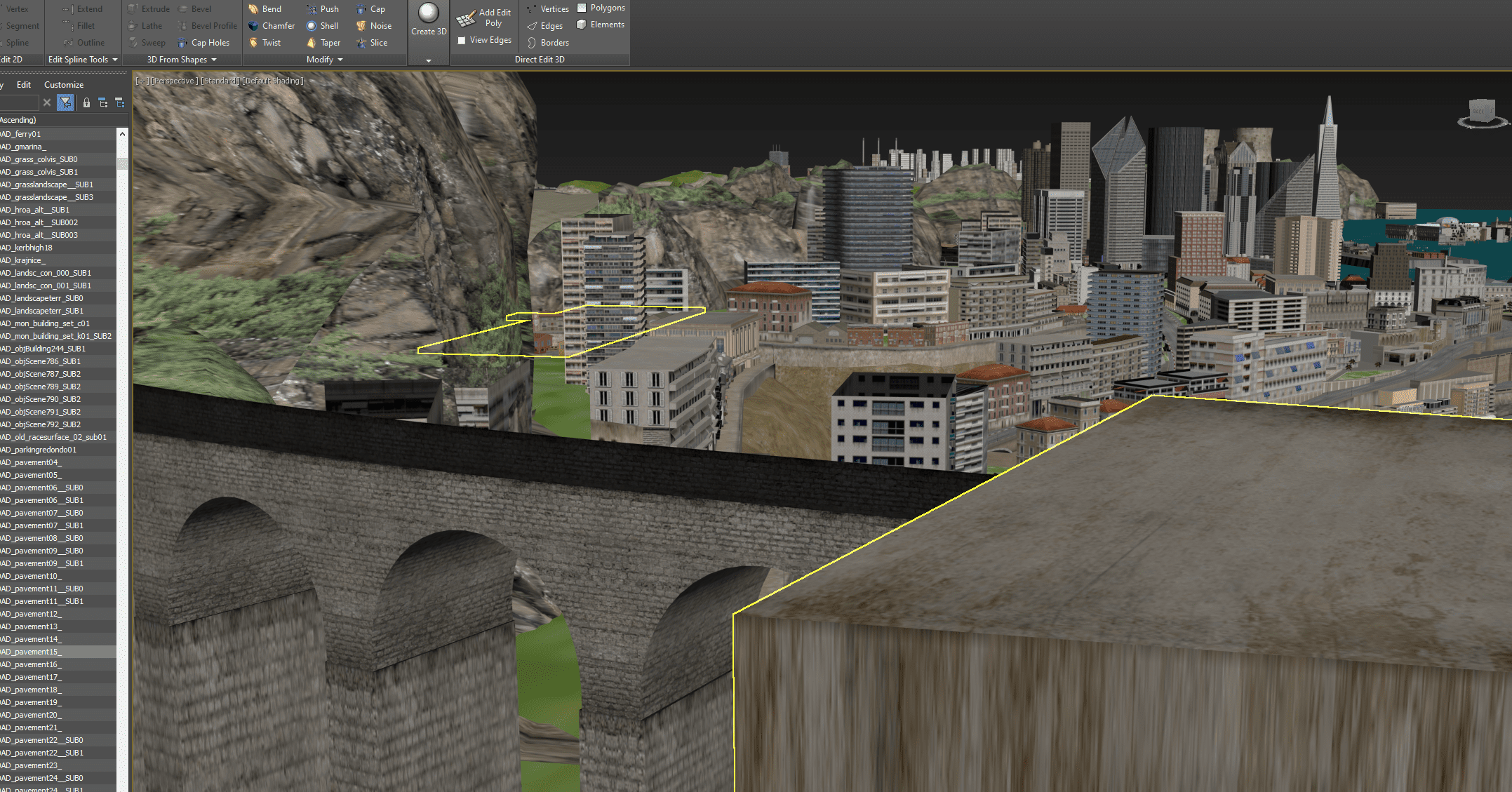Select AD_objScene786_SUB1 list entry
1512x792 pixels.
[x=58, y=361]
